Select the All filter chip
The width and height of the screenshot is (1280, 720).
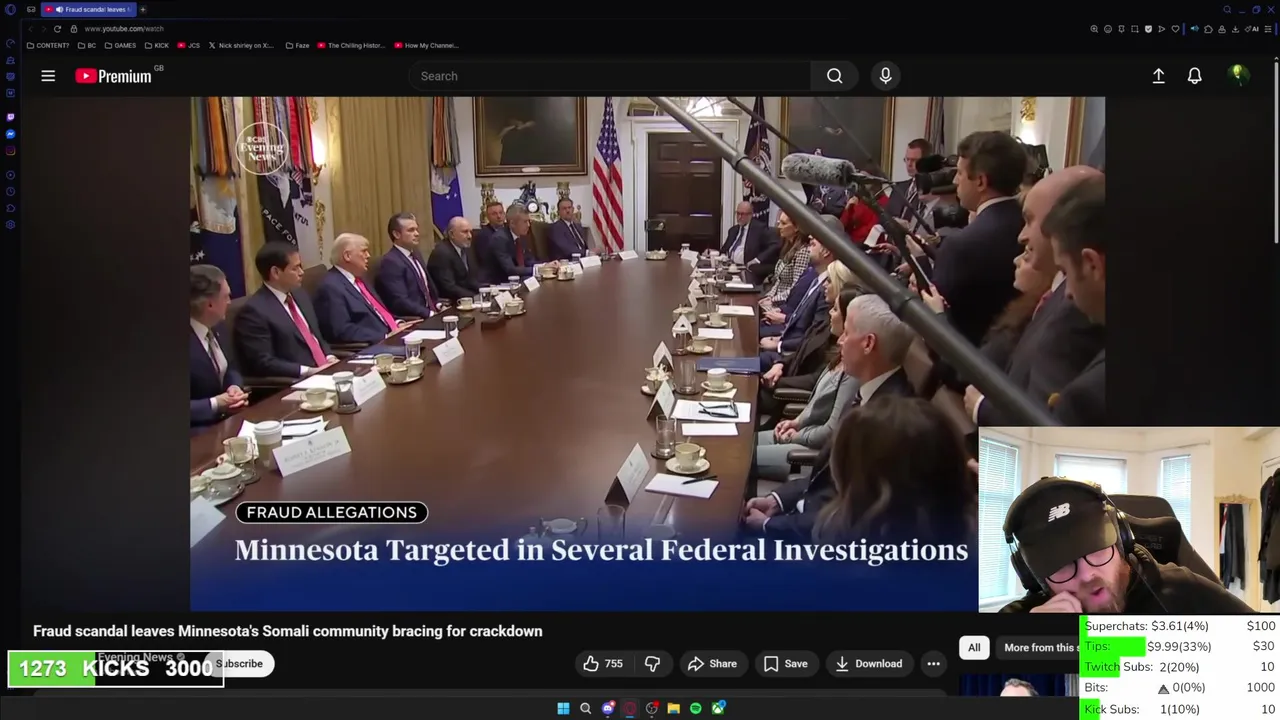974,647
